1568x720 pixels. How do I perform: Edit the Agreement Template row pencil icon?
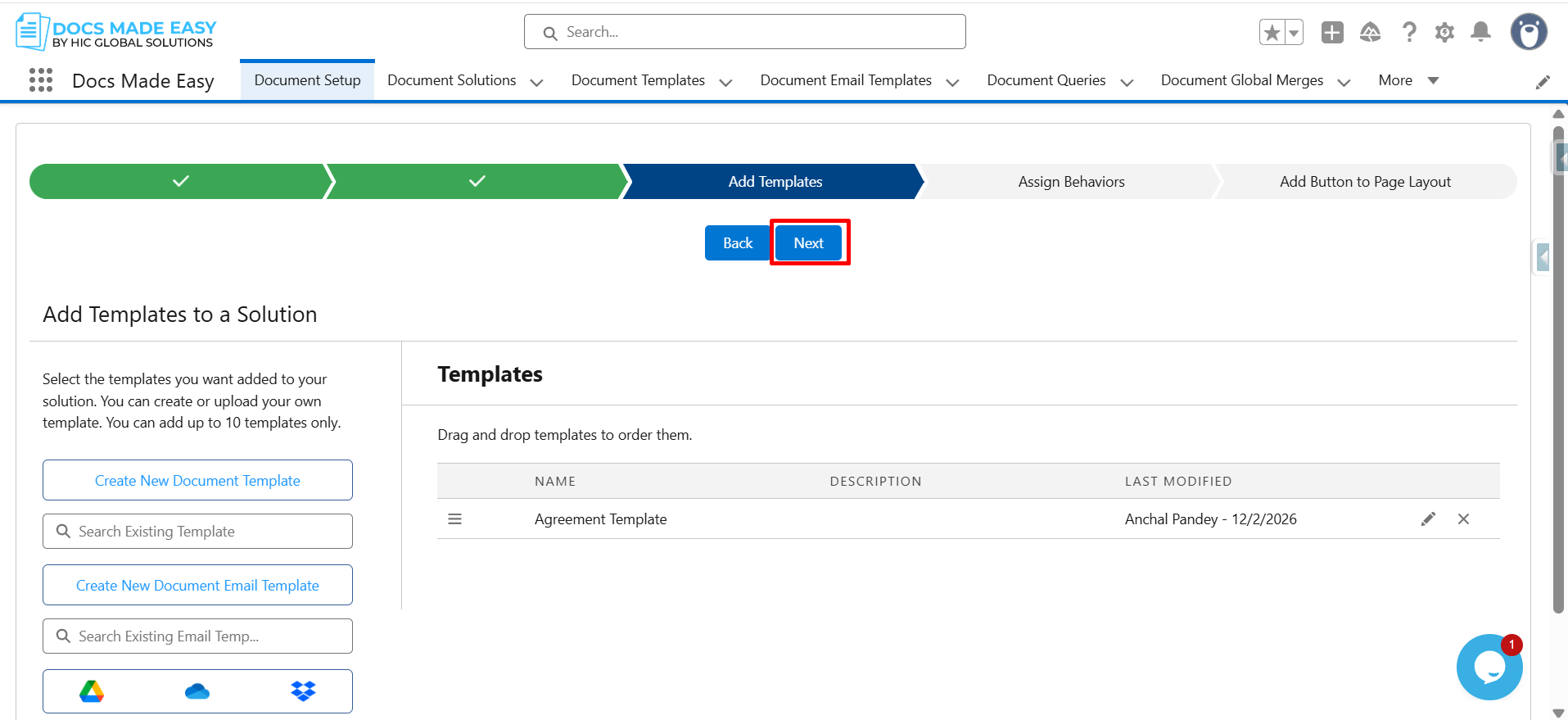(x=1428, y=519)
